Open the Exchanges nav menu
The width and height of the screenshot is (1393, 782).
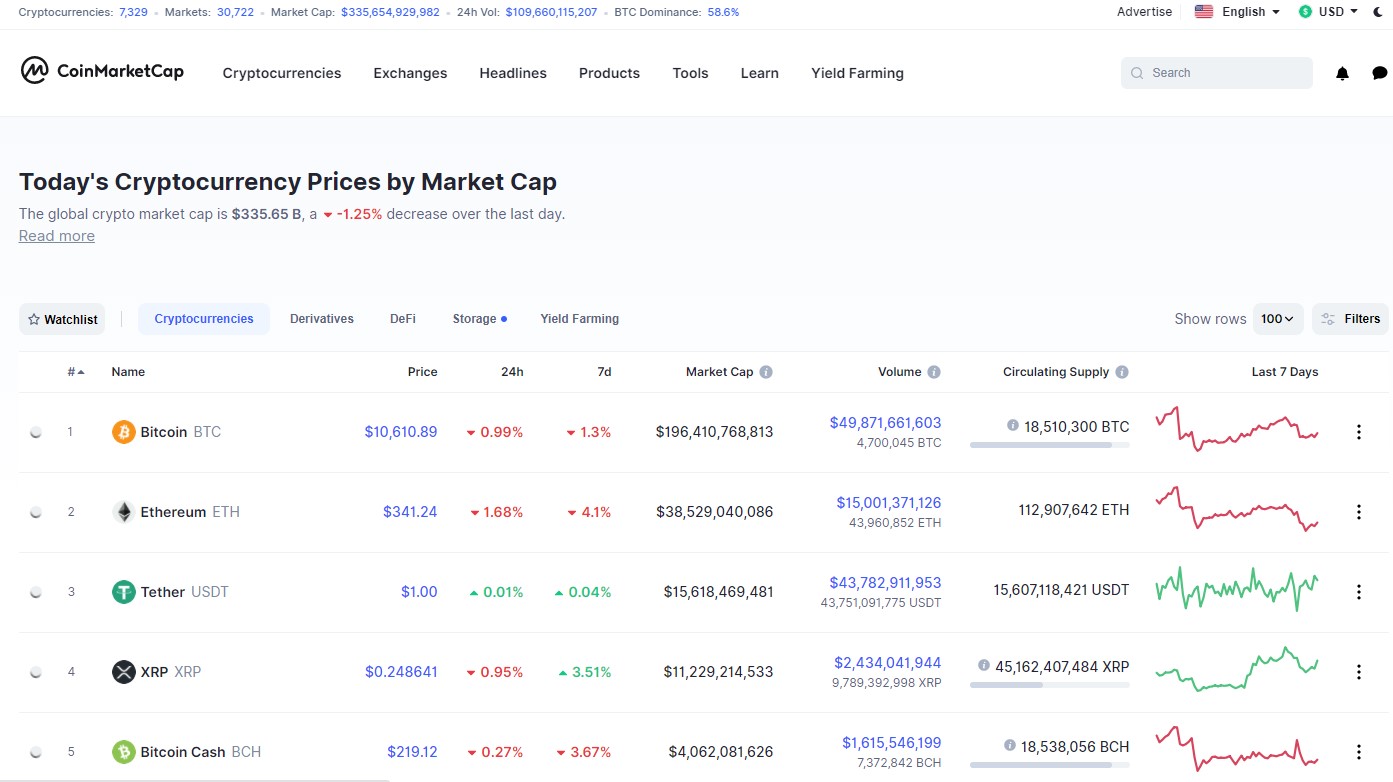click(410, 73)
